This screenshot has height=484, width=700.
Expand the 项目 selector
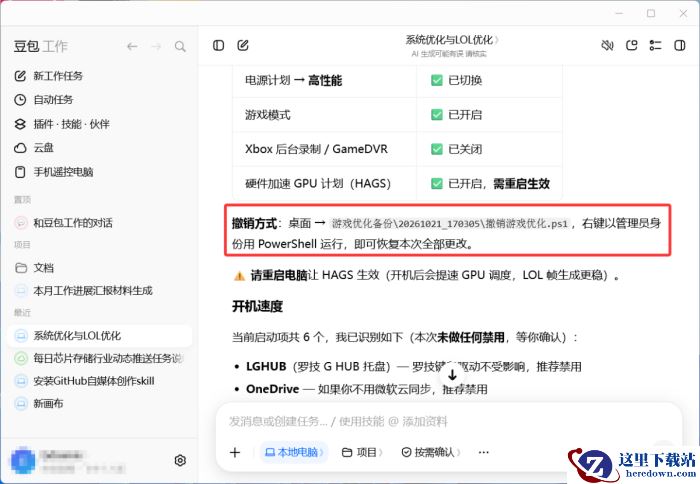point(362,452)
